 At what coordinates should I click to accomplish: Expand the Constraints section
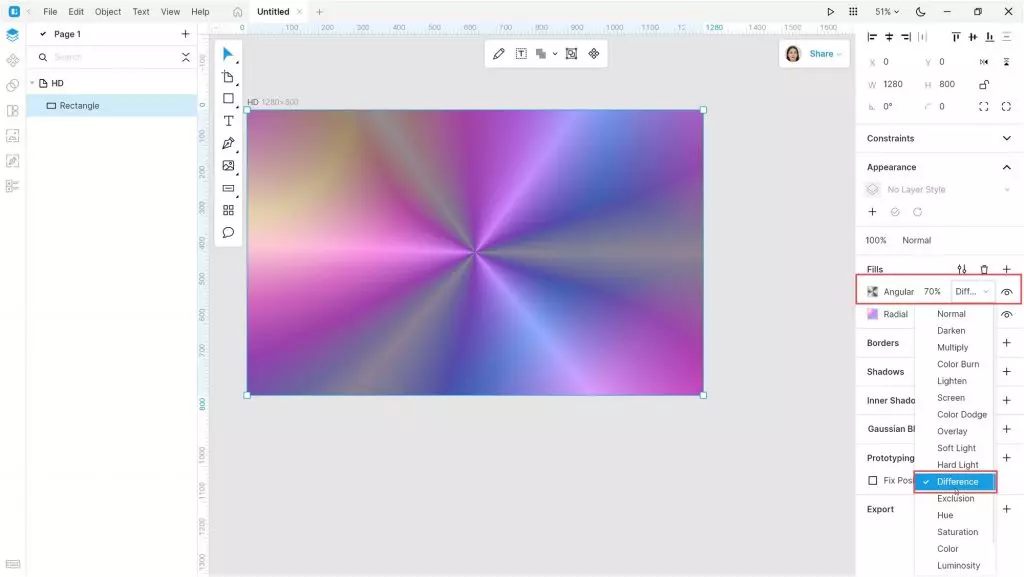click(x=1006, y=138)
